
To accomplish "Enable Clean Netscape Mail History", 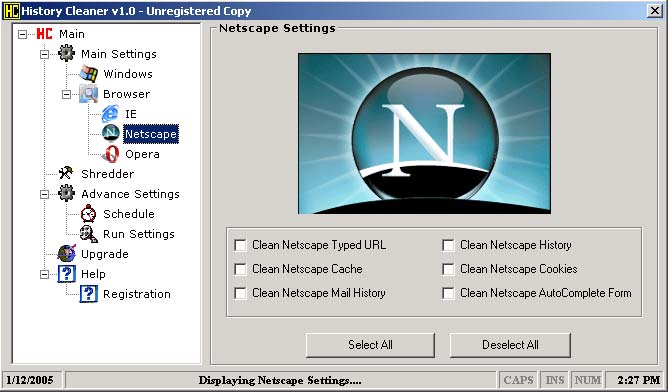I will pyautogui.click(x=240, y=293).
